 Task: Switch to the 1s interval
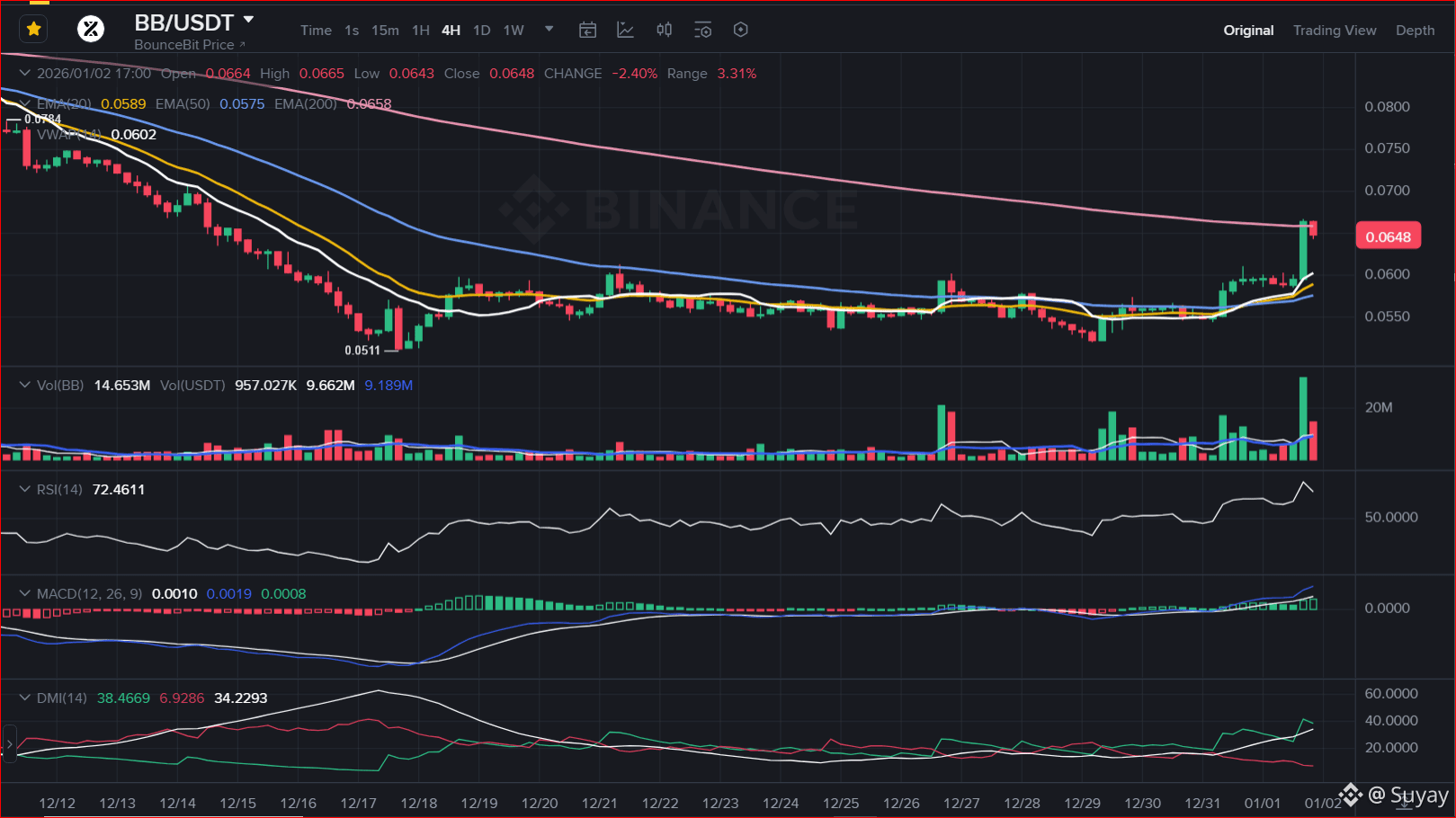[x=352, y=31]
